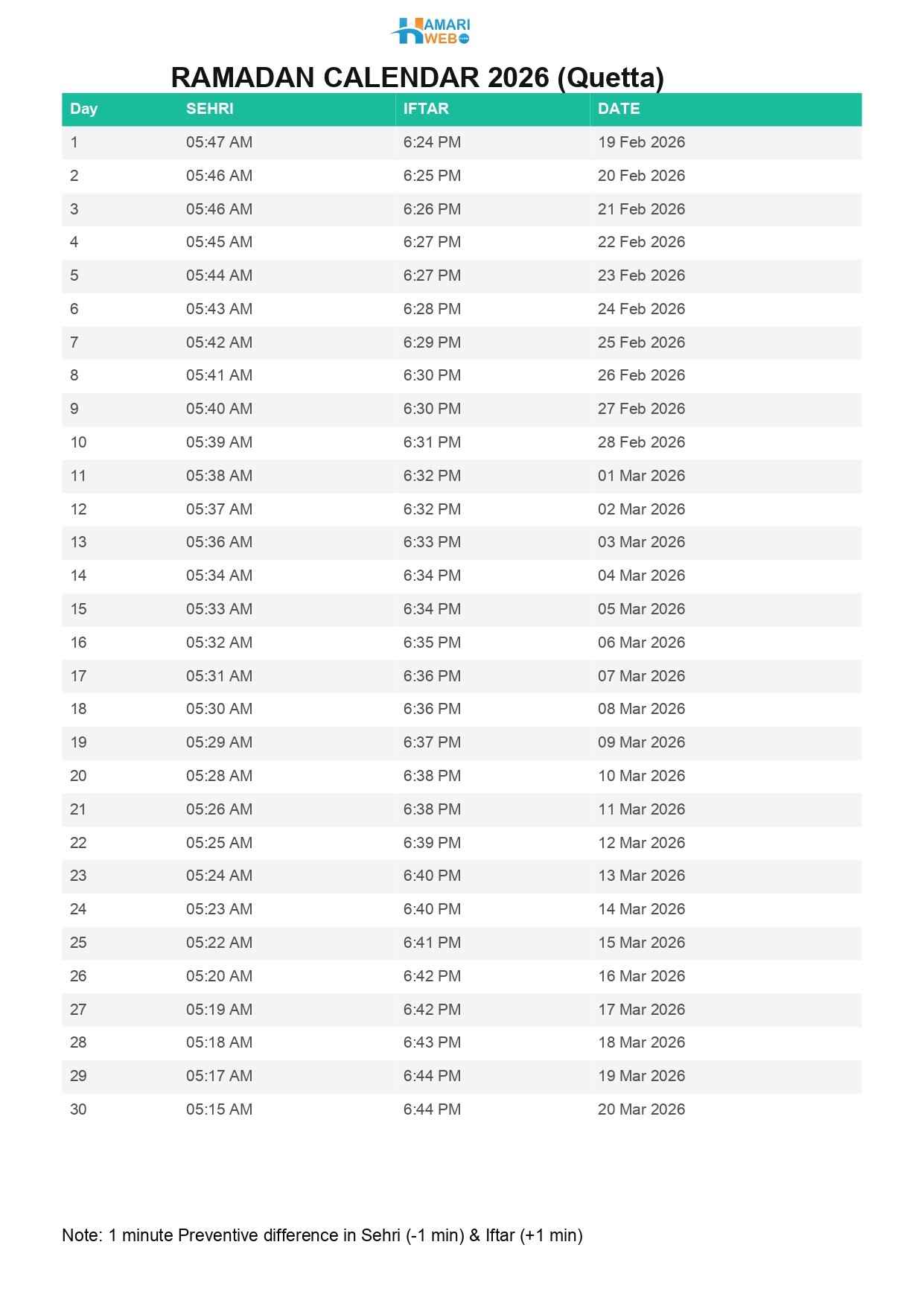Click the Day column header
The width and height of the screenshot is (924, 1306).
(83, 109)
